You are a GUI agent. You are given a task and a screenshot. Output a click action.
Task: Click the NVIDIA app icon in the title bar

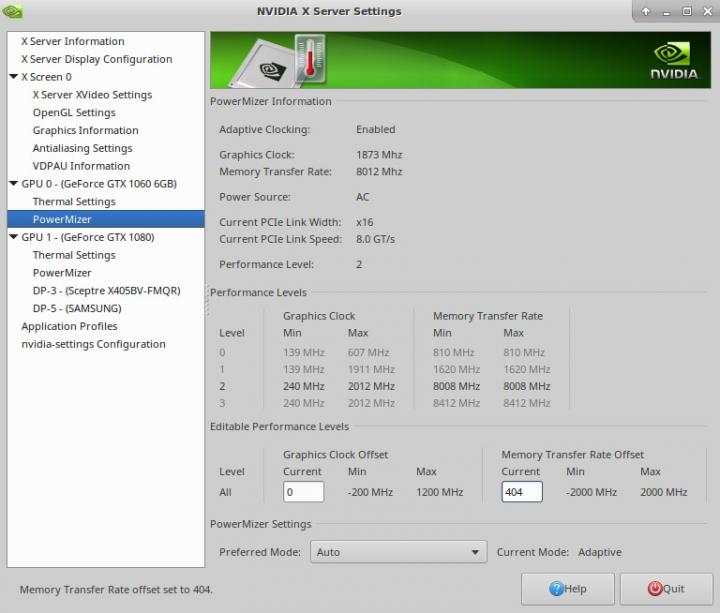click(12, 11)
